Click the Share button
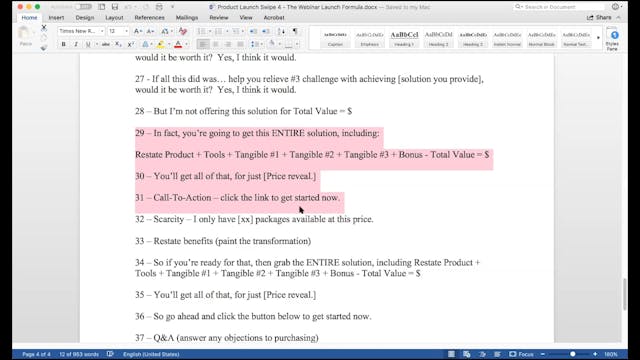This screenshot has height=360, width=640. click(x=599, y=18)
